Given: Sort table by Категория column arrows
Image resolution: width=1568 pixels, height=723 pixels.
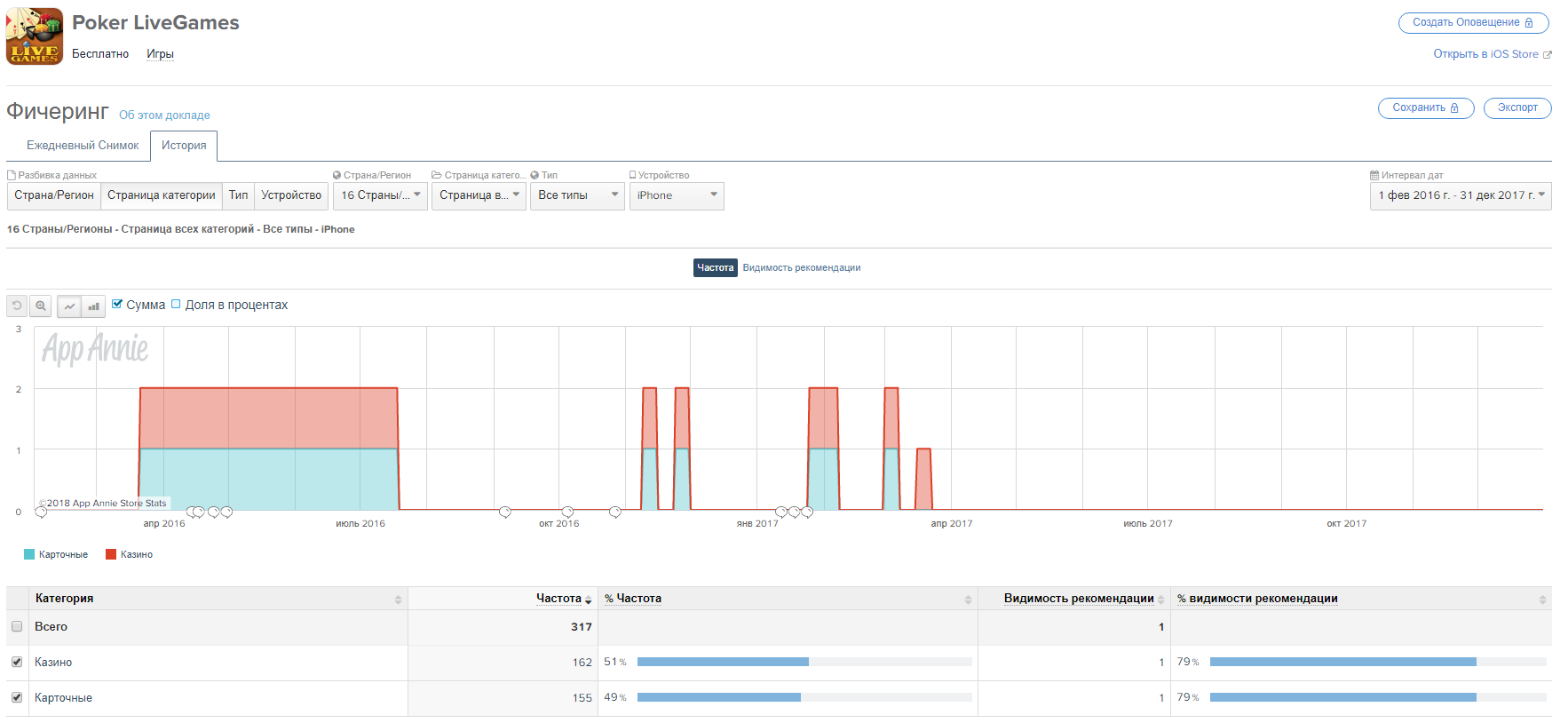Looking at the screenshot, I should [x=398, y=600].
